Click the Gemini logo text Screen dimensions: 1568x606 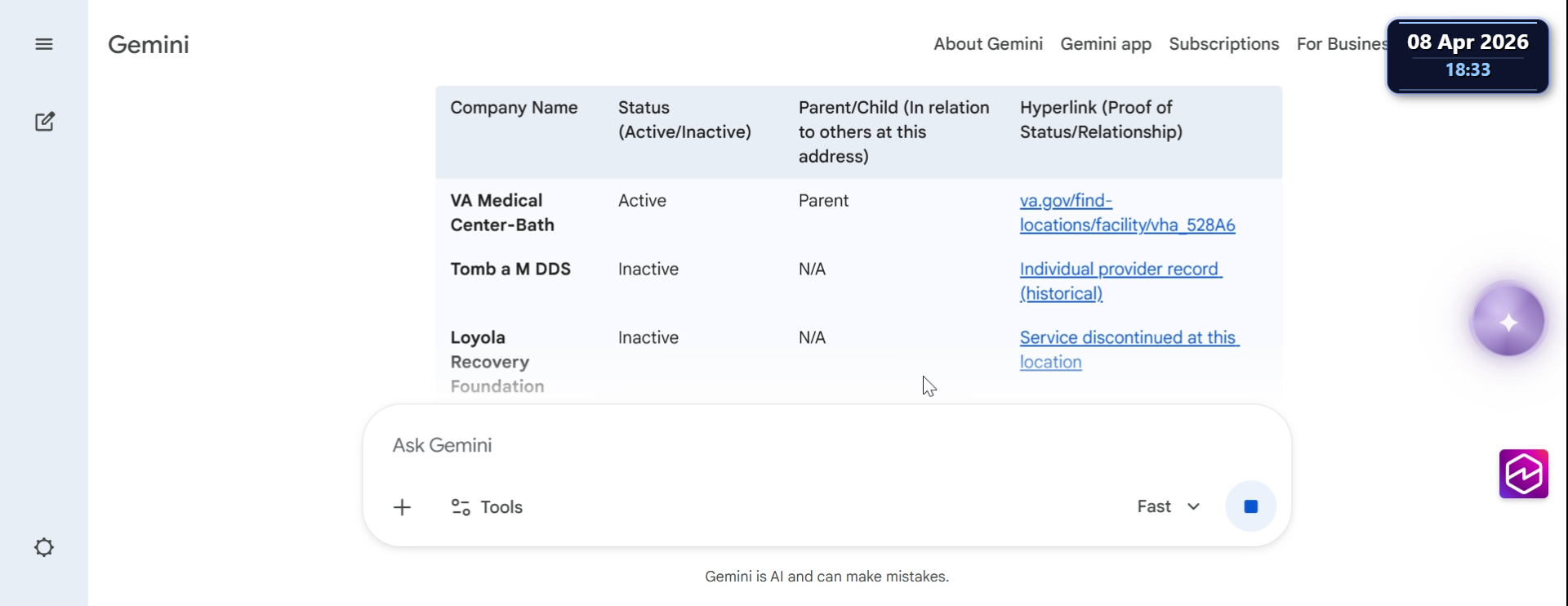tap(149, 44)
